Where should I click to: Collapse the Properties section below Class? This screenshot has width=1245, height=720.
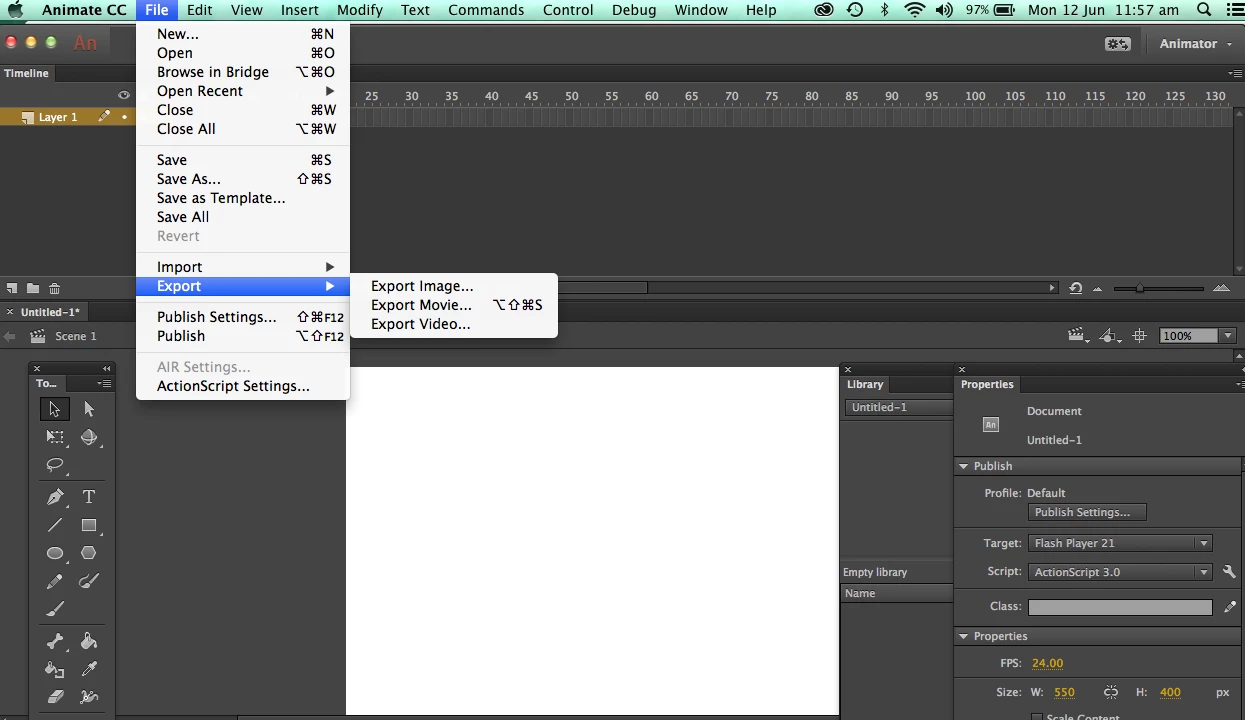pyautogui.click(x=964, y=636)
